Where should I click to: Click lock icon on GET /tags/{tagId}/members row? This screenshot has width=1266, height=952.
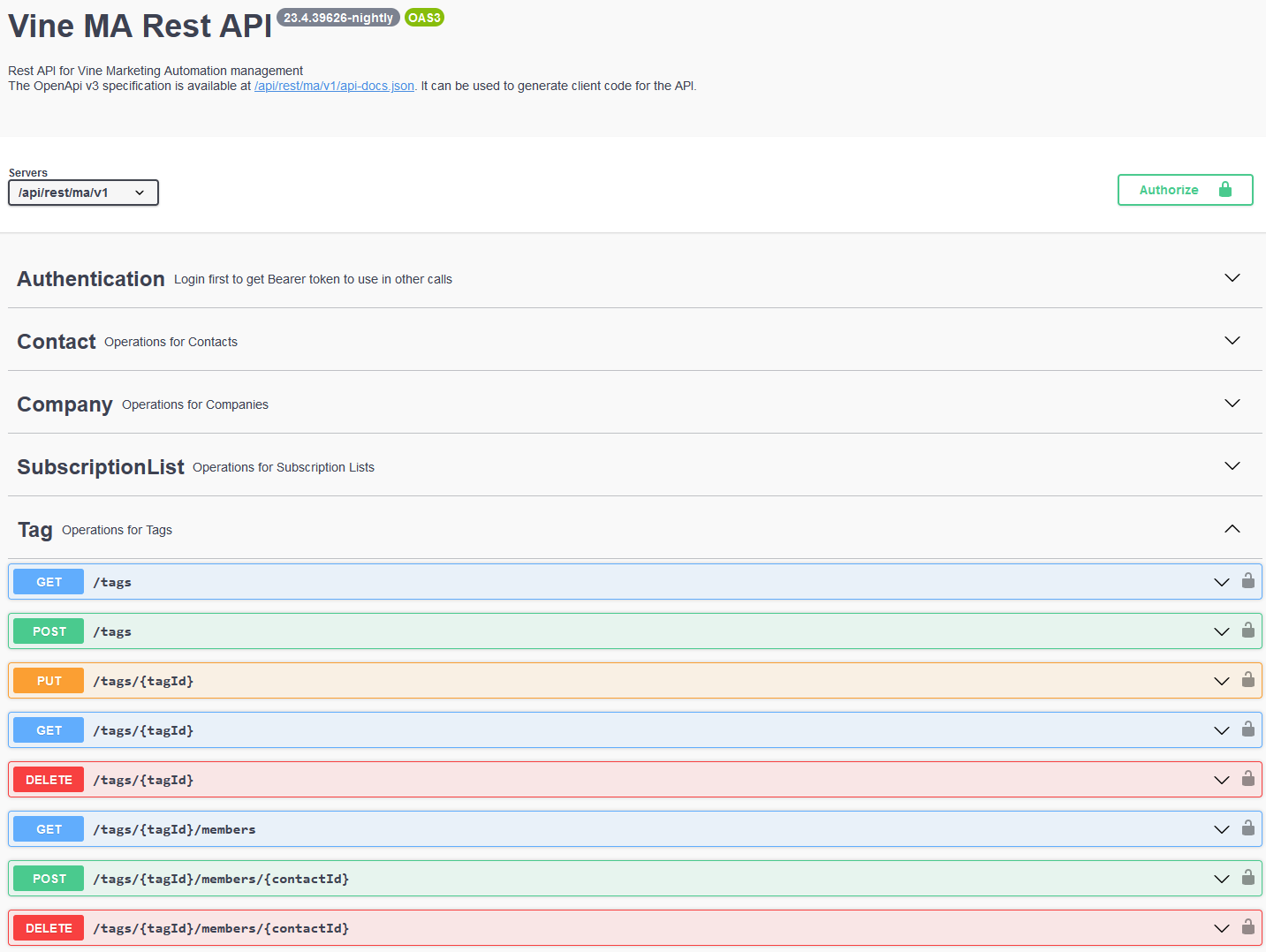(x=1247, y=828)
